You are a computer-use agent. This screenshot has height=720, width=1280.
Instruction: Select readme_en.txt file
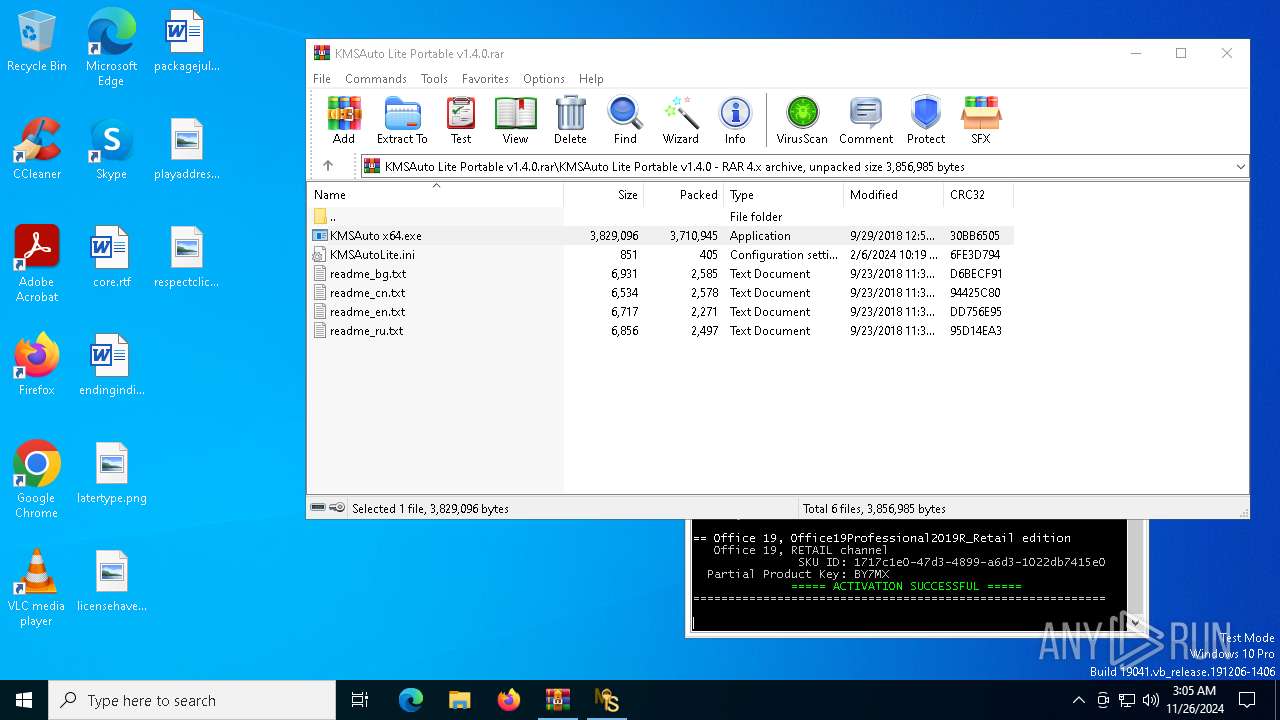[x=660, y=312]
